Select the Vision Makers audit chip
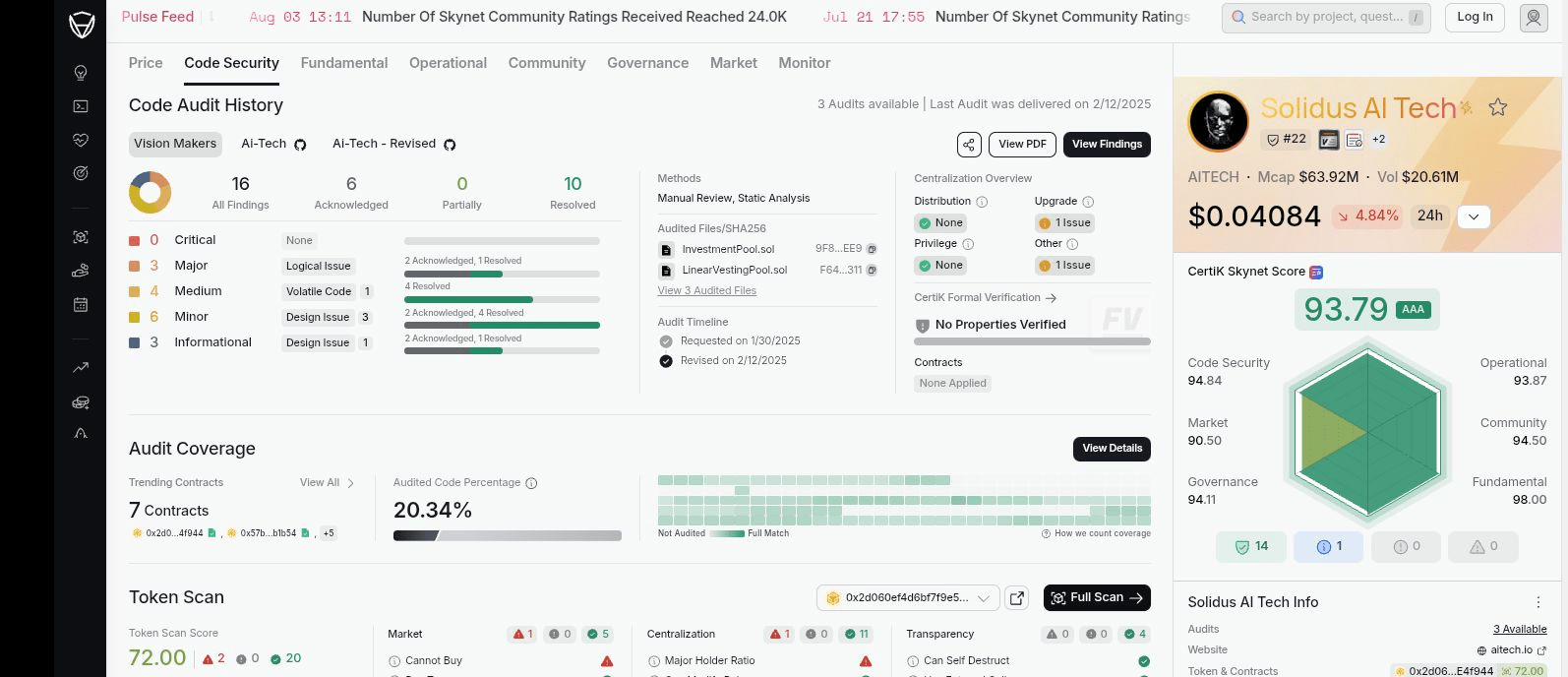 (x=175, y=144)
